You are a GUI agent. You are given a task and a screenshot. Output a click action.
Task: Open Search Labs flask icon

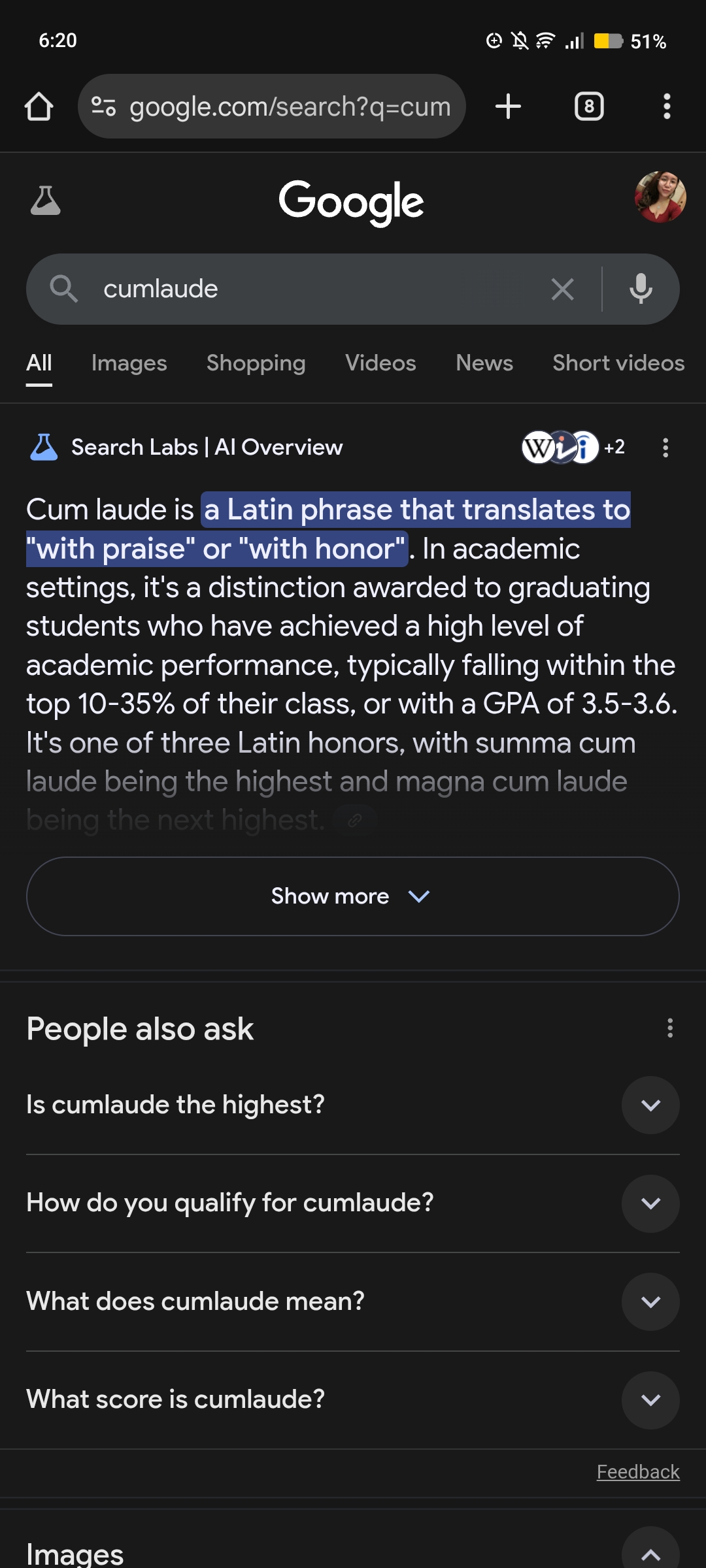pos(46,201)
